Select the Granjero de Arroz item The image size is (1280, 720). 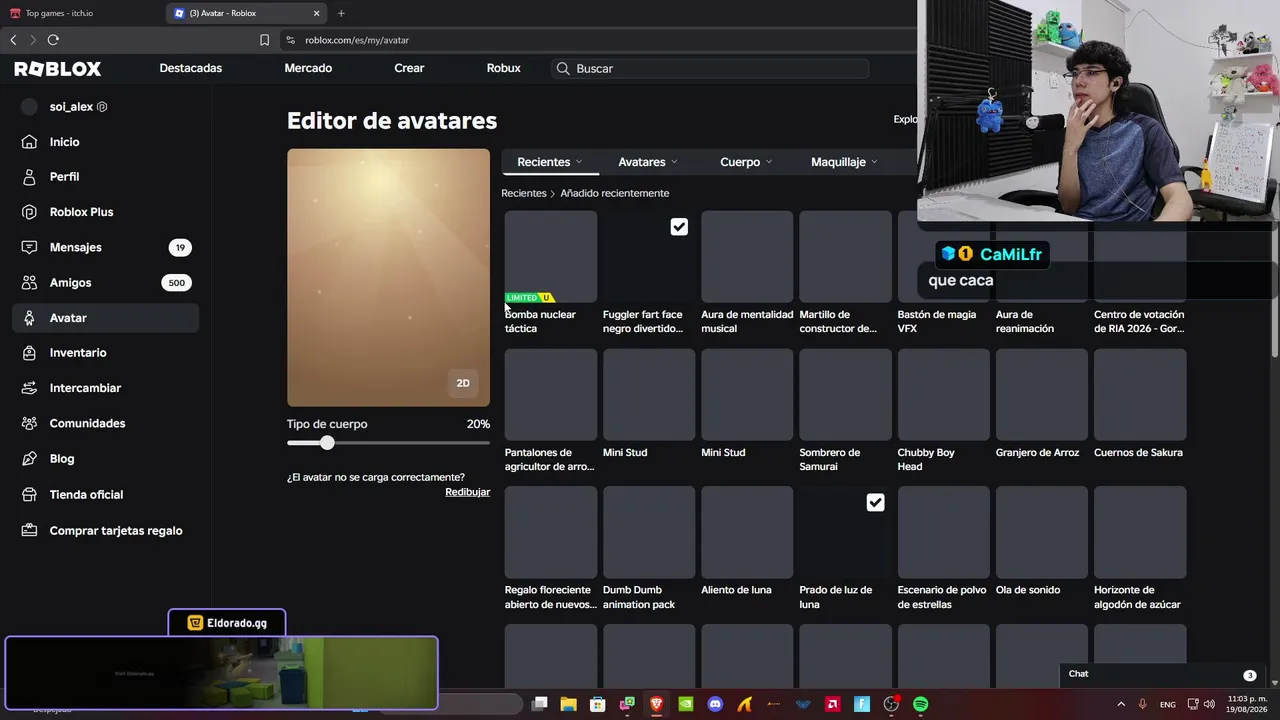coord(1041,394)
